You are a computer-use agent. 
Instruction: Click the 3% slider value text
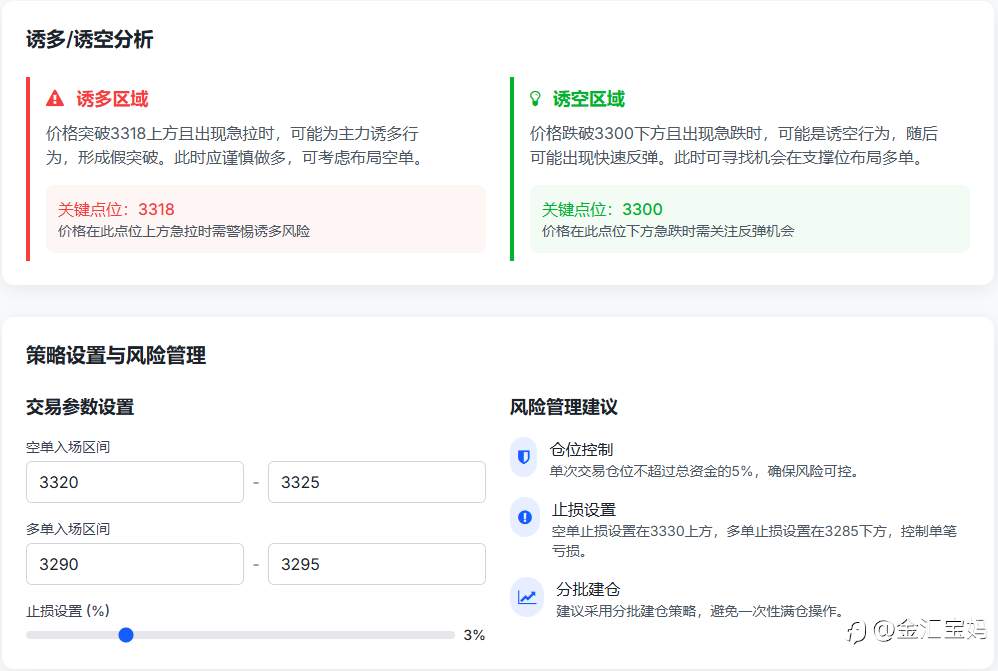[x=474, y=635]
